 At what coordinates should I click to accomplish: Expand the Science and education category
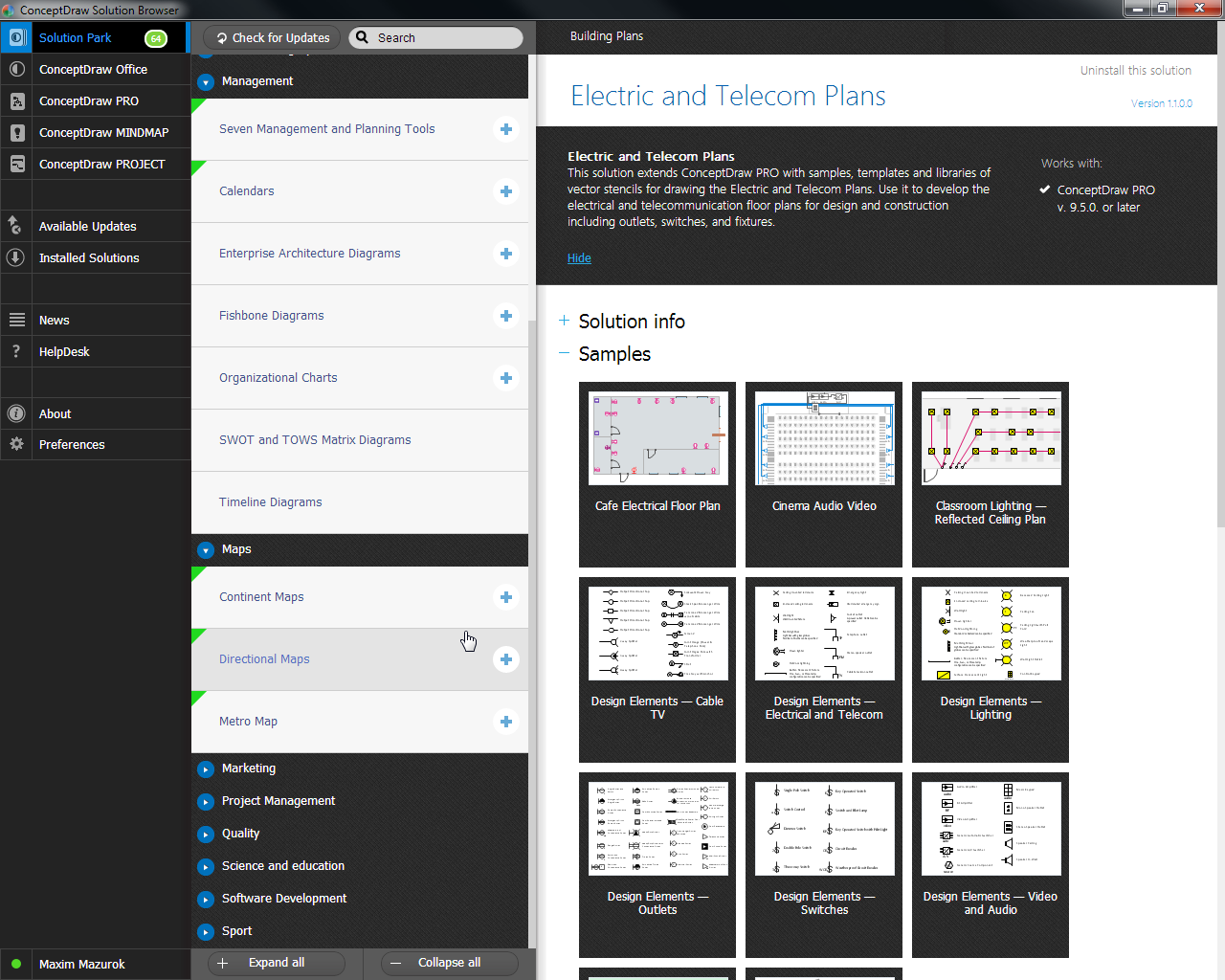(x=206, y=867)
